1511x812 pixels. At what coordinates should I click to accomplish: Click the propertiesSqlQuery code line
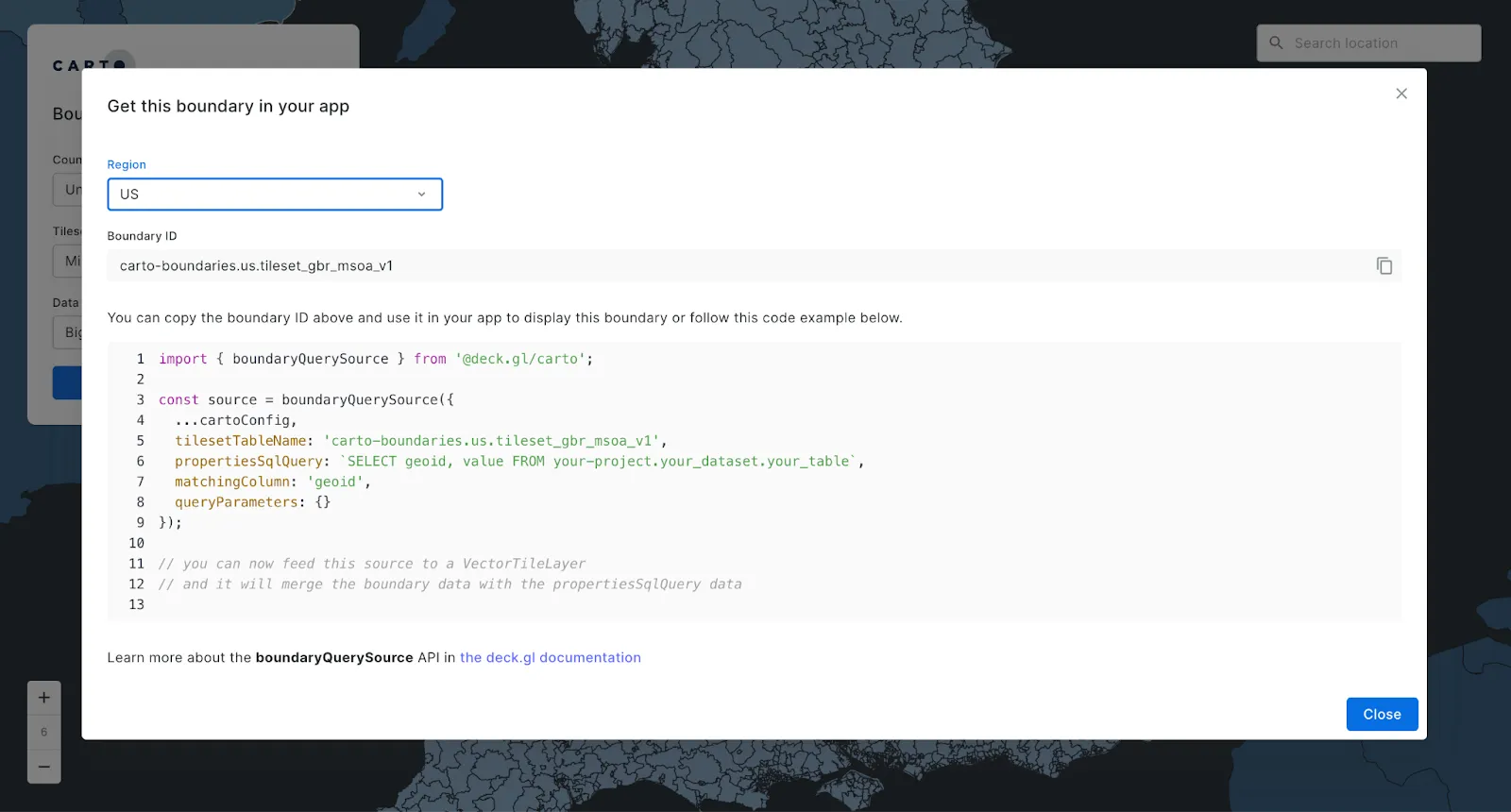coord(519,462)
